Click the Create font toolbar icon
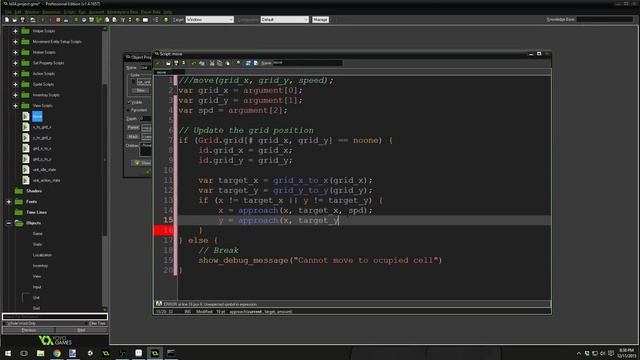 click(122, 20)
